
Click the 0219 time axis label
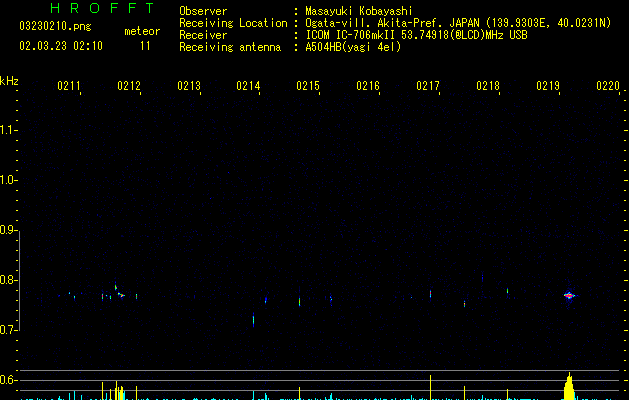[548, 86]
